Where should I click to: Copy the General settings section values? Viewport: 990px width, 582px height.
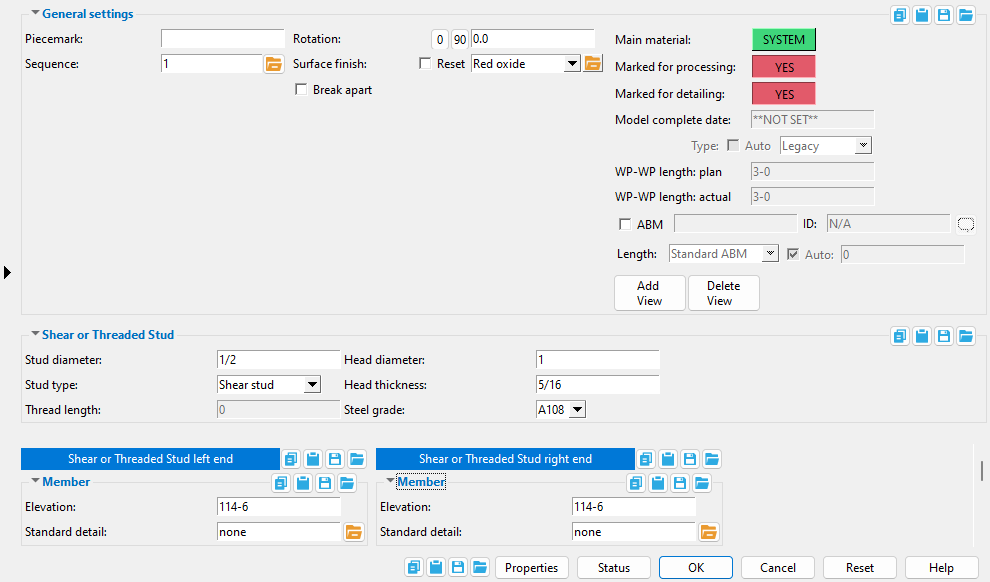pos(900,15)
